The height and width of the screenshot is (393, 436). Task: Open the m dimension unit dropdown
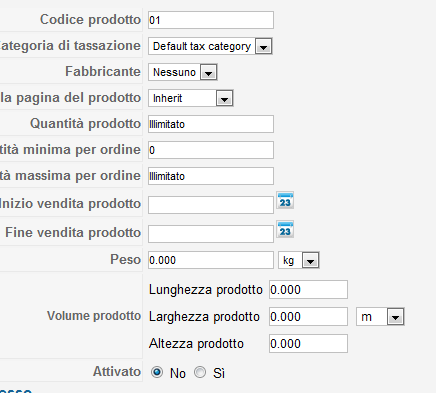380,317
